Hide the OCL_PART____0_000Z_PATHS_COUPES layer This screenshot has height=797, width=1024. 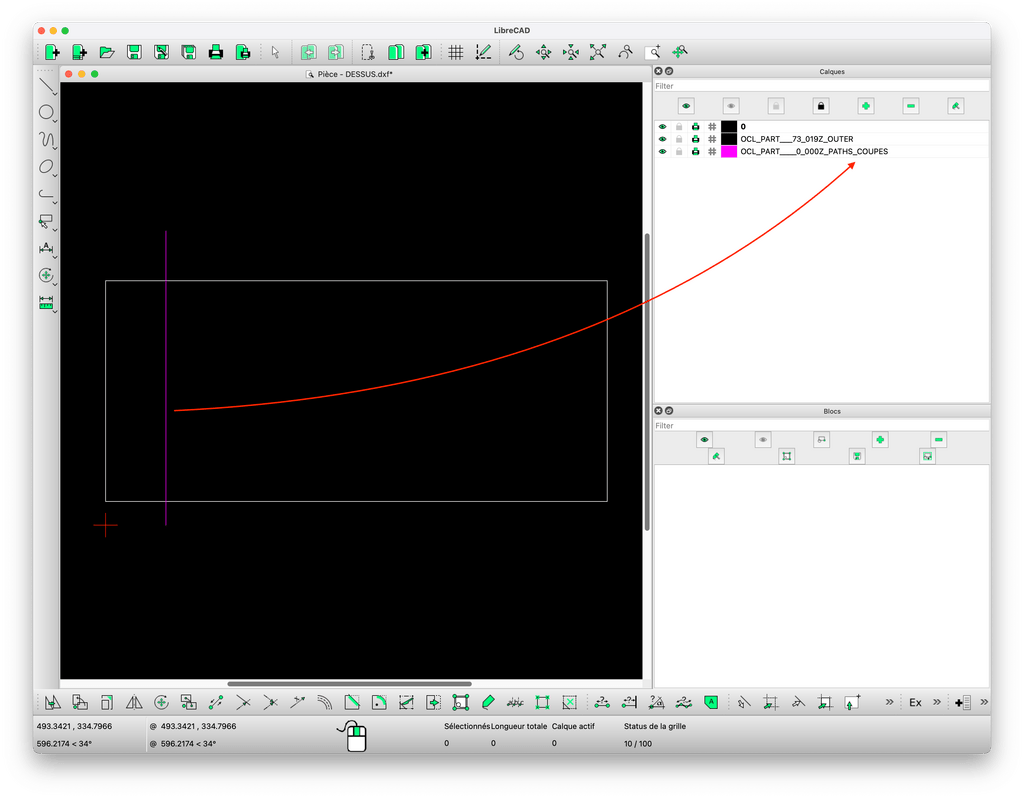point(662,152)
